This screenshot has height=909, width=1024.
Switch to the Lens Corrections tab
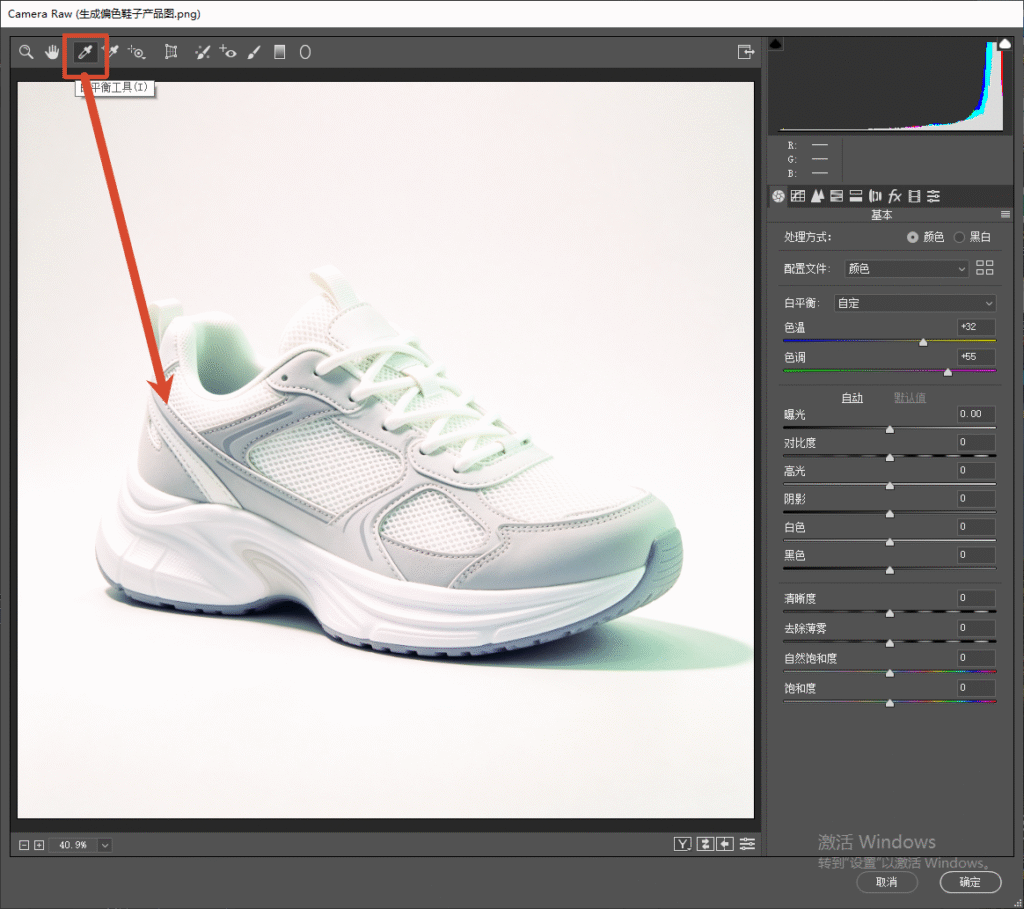click(875, 196)
